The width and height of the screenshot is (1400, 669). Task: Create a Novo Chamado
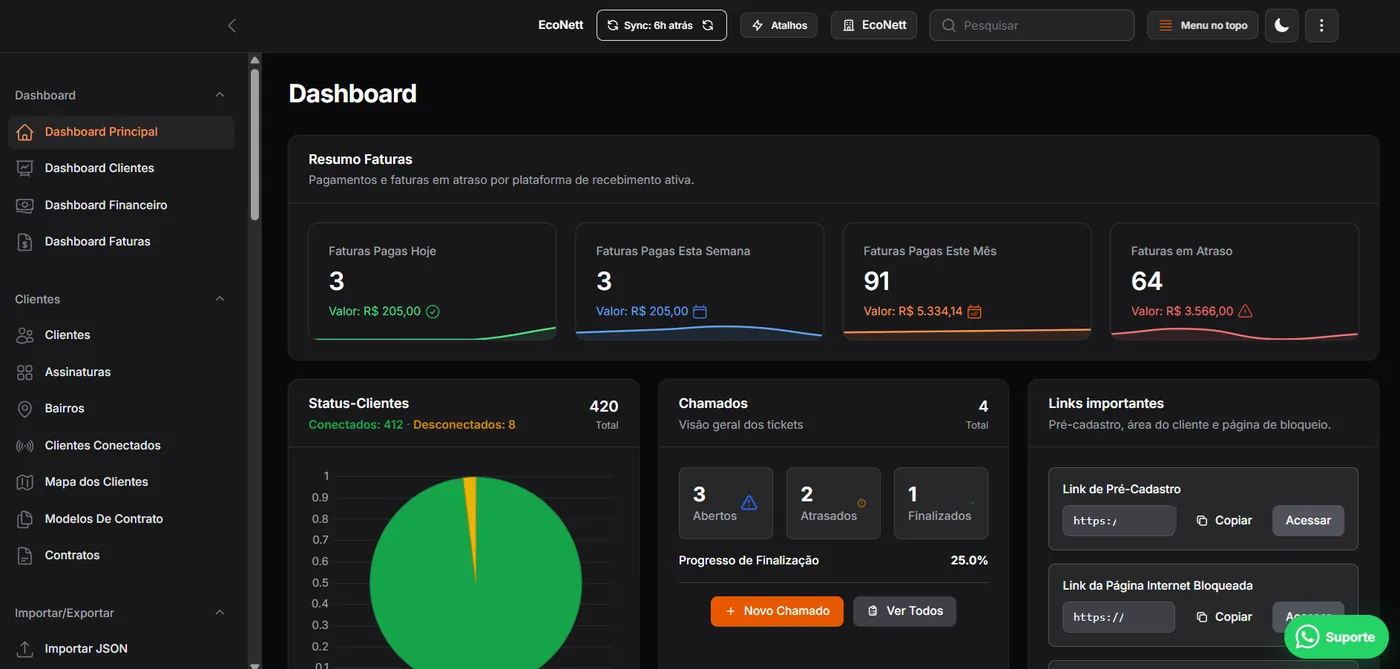coord(777,611)
